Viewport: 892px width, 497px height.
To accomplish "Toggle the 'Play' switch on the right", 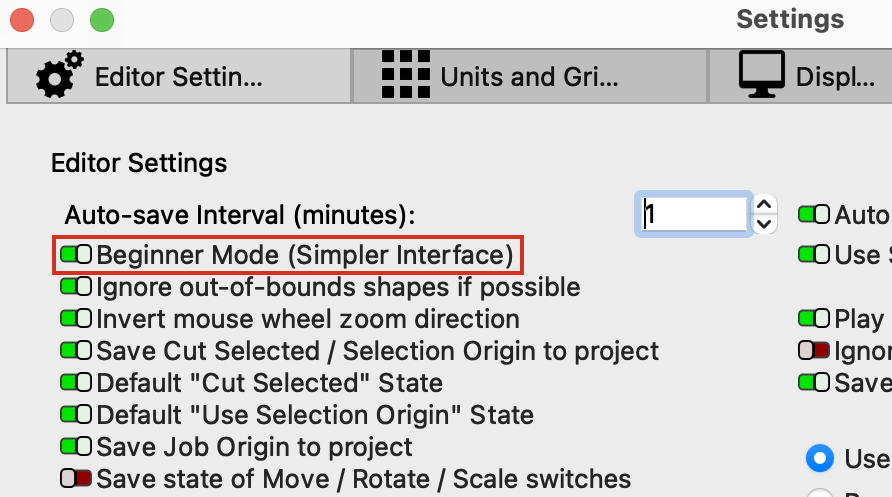I will tap(814, 319).
